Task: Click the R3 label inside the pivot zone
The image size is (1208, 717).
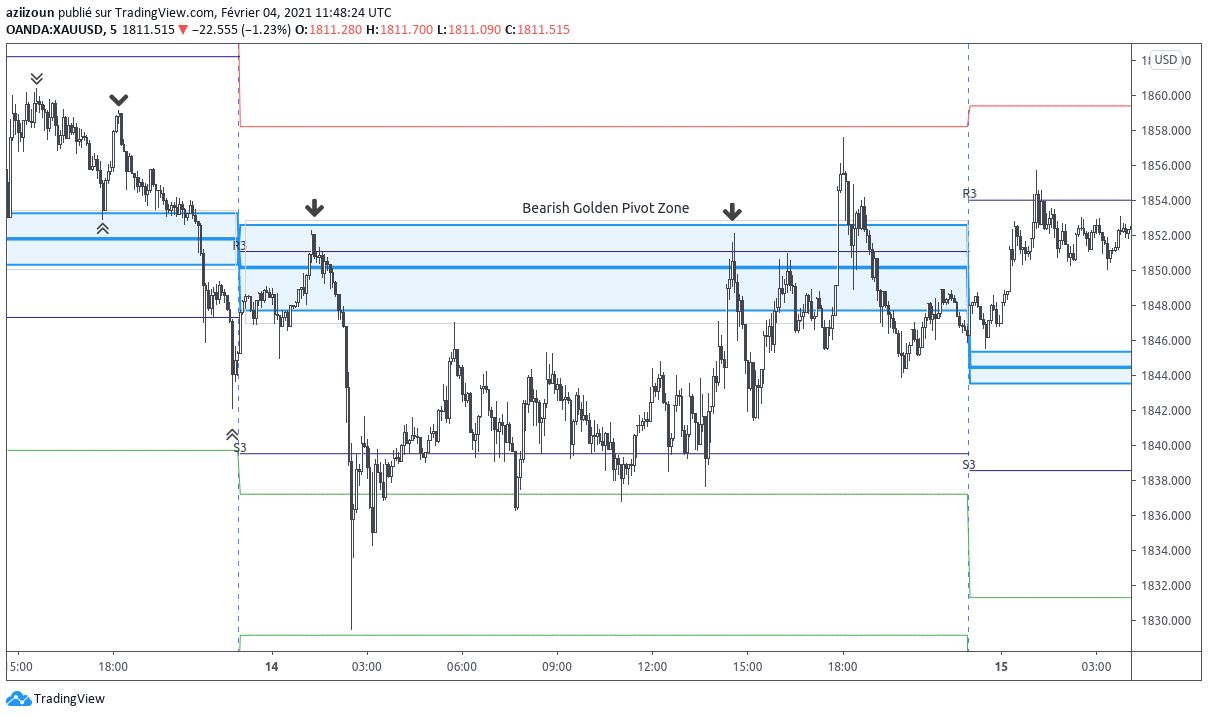Action: coord(240,245)
